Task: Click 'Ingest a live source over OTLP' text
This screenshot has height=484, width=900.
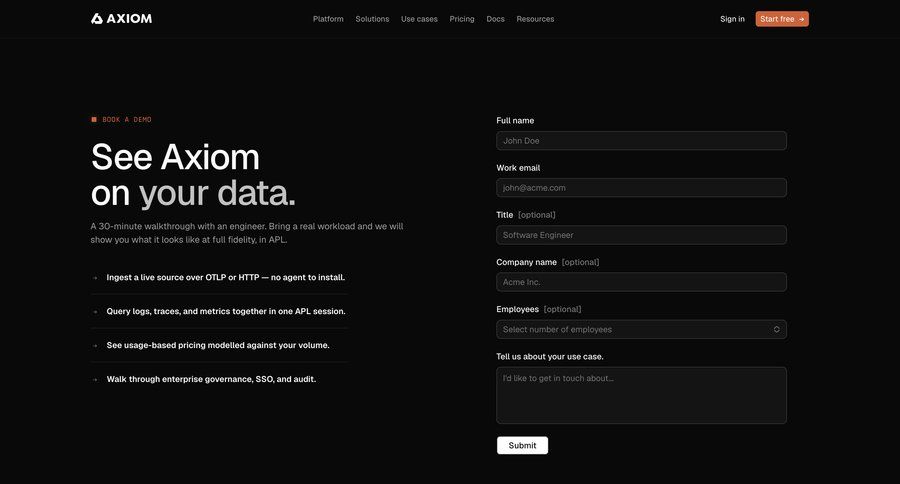Action: 226,277
